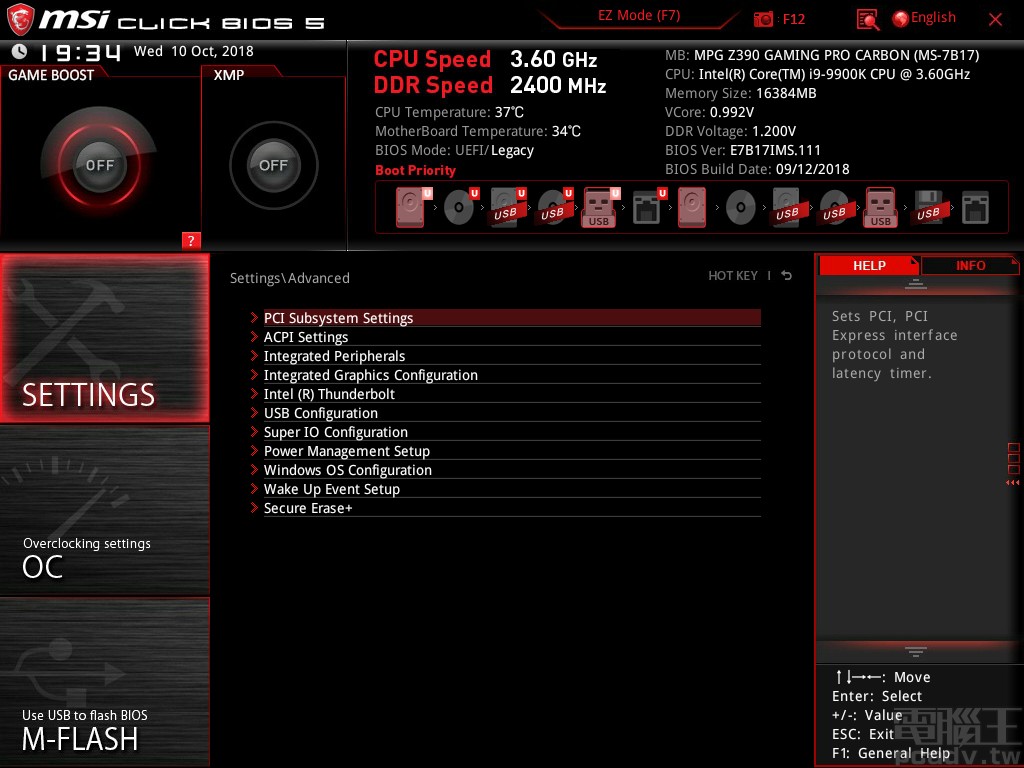The image size is (1024, 768).
Task: Select the UEFI USB key boot icon
Action: tap(600, 207)
